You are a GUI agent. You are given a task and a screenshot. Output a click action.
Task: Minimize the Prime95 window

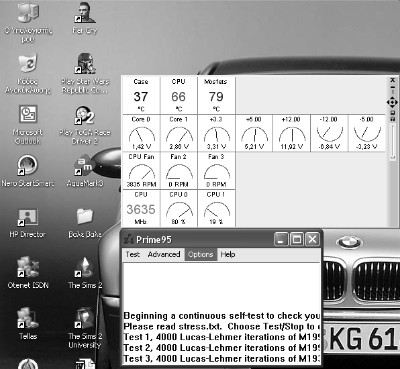pos(281,239)
